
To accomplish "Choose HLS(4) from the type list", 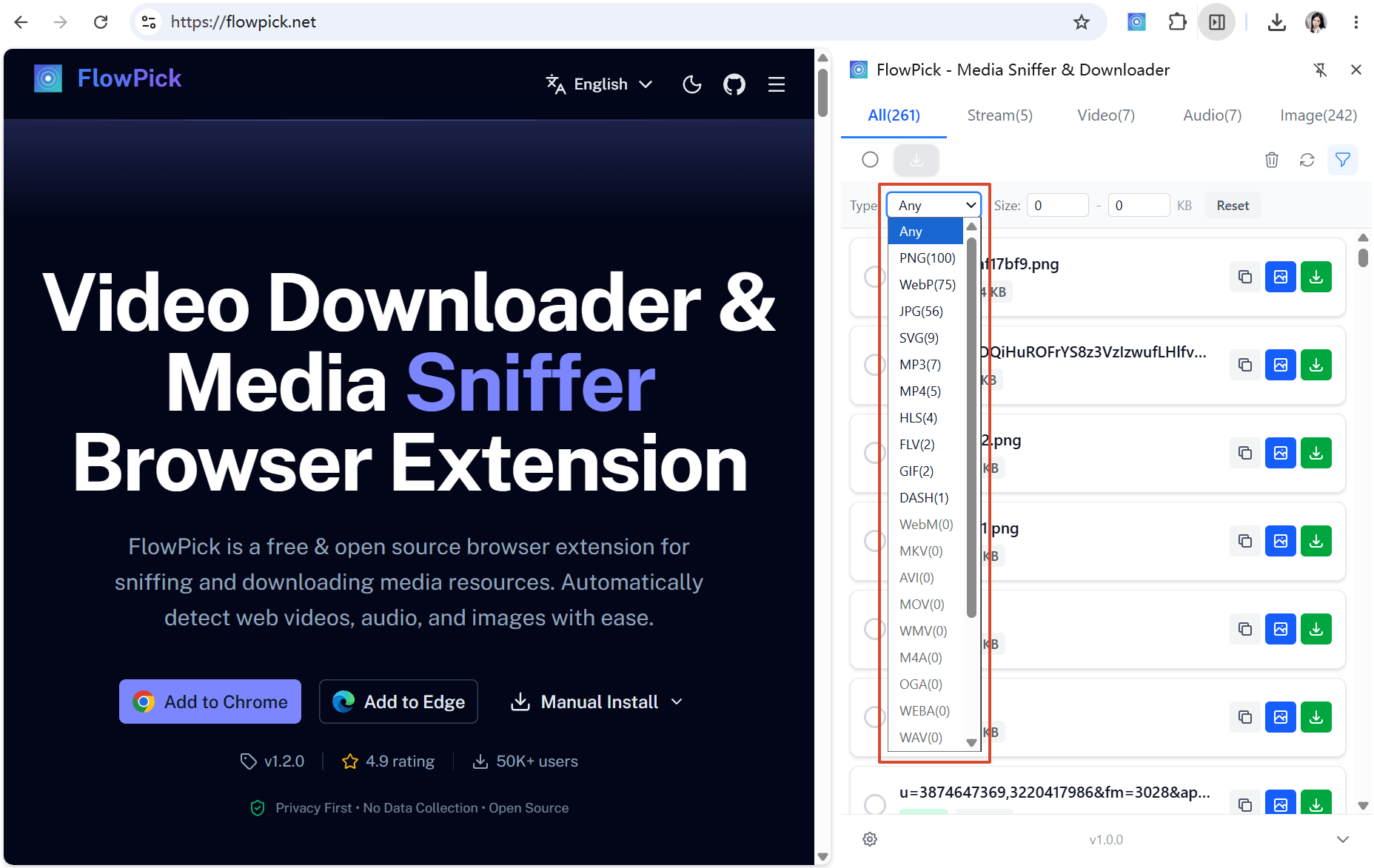I will (x=925, y=418).
